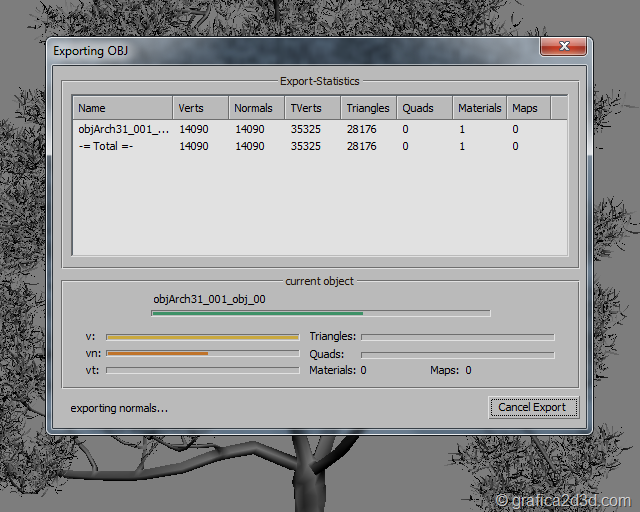Click the empty vt: progress bar
Image resolution: width=640 pixels, height=512 pixels.
click(203, 370)
